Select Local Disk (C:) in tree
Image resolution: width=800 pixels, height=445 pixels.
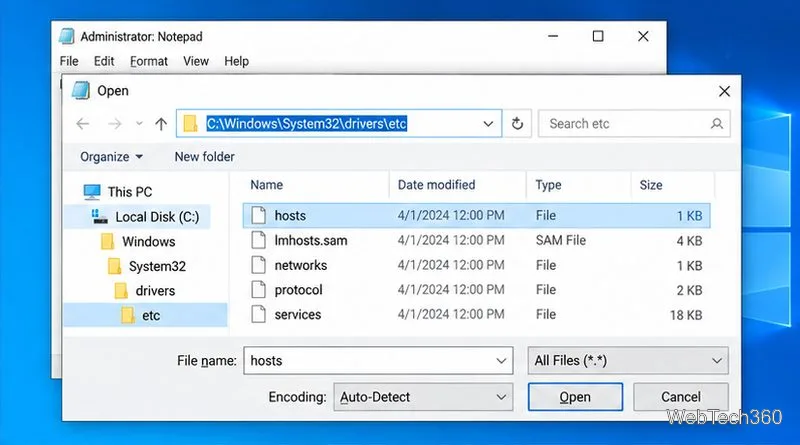[157, 217]
